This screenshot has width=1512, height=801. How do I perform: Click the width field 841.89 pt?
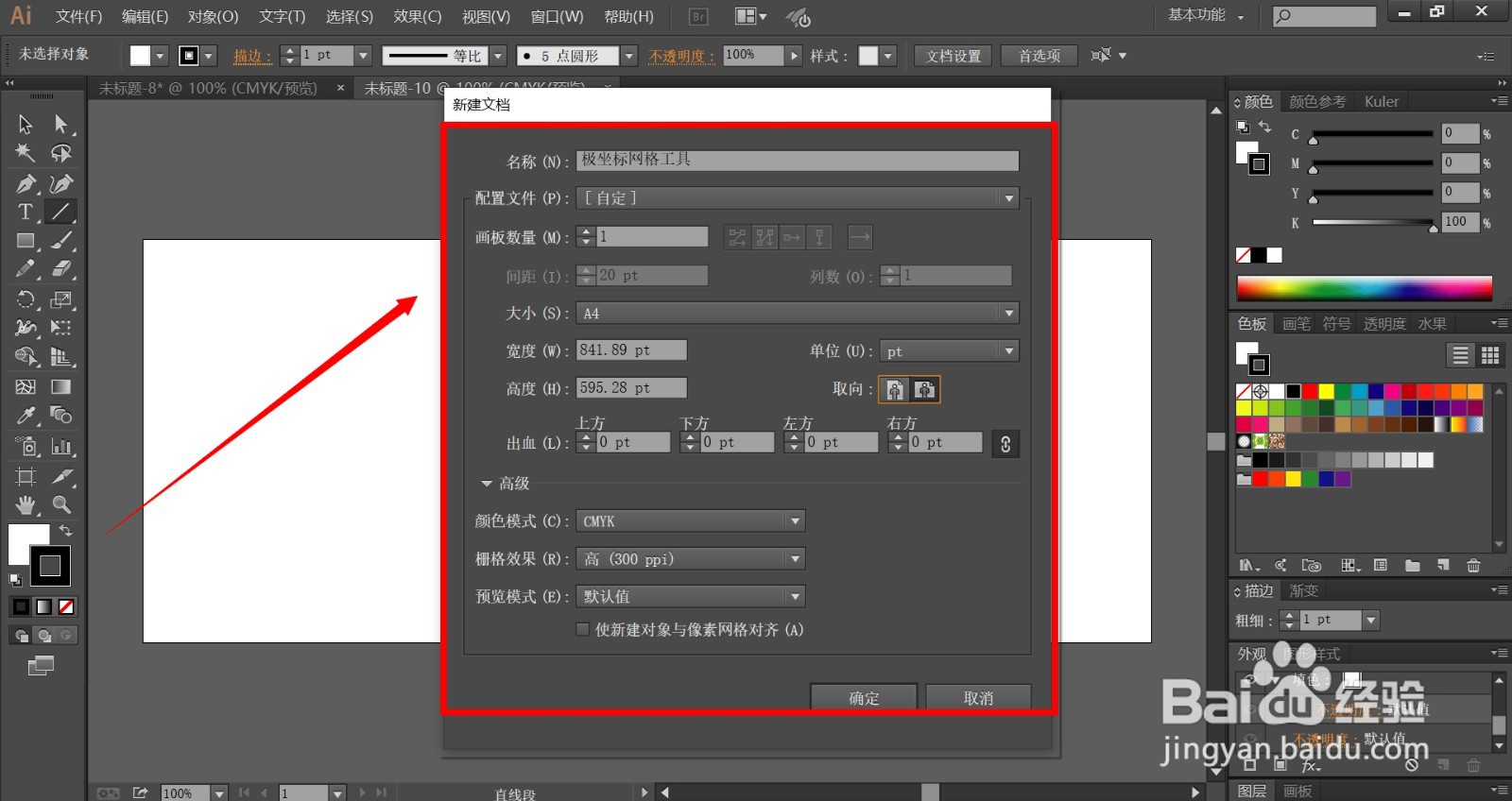point(631,350)
